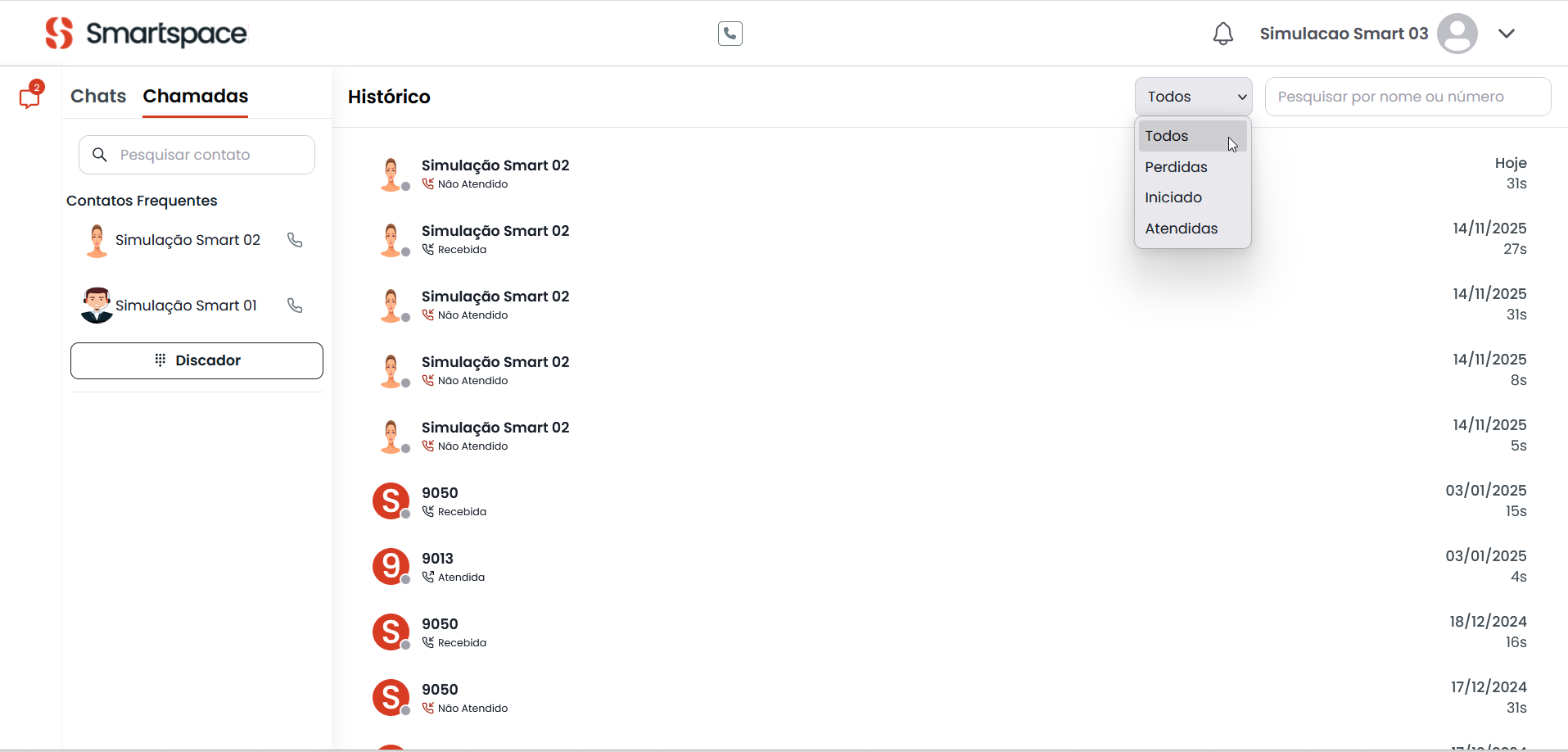
Task: Select the highlighted Todos option
Action: click(1167, 136)
